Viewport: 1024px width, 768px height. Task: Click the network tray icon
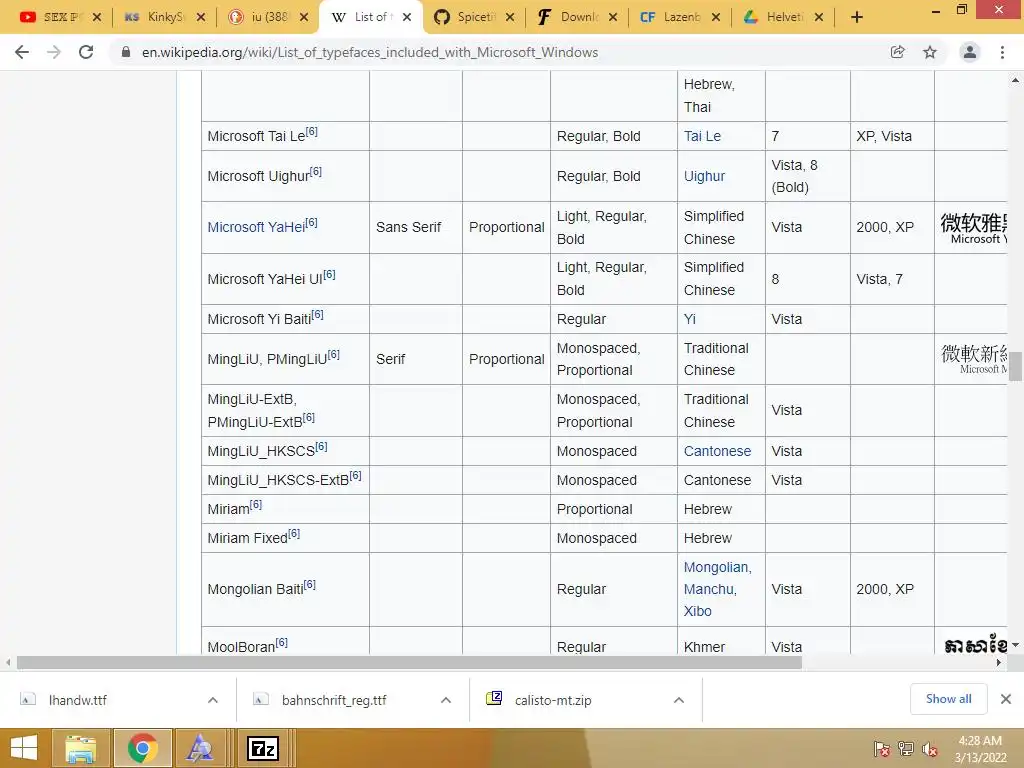pyautogui.click(x=905, y=749)
